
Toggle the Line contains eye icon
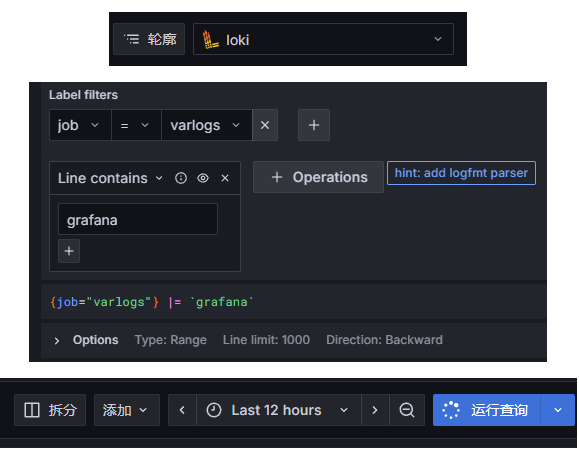pyautogui.click(x=203, y=178)
